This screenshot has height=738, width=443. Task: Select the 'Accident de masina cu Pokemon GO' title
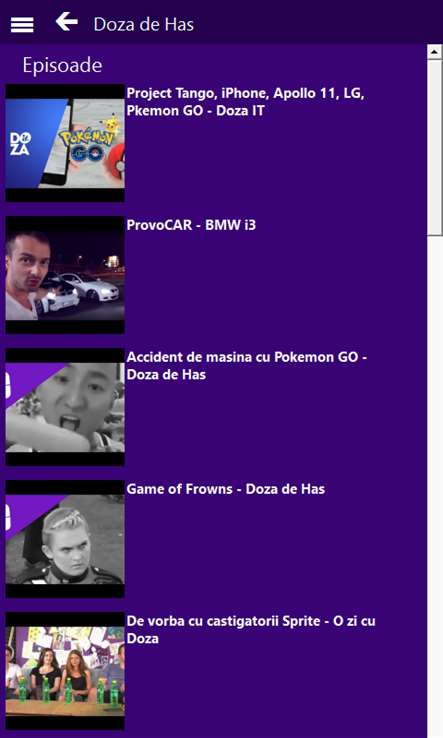tap(247, 366)
